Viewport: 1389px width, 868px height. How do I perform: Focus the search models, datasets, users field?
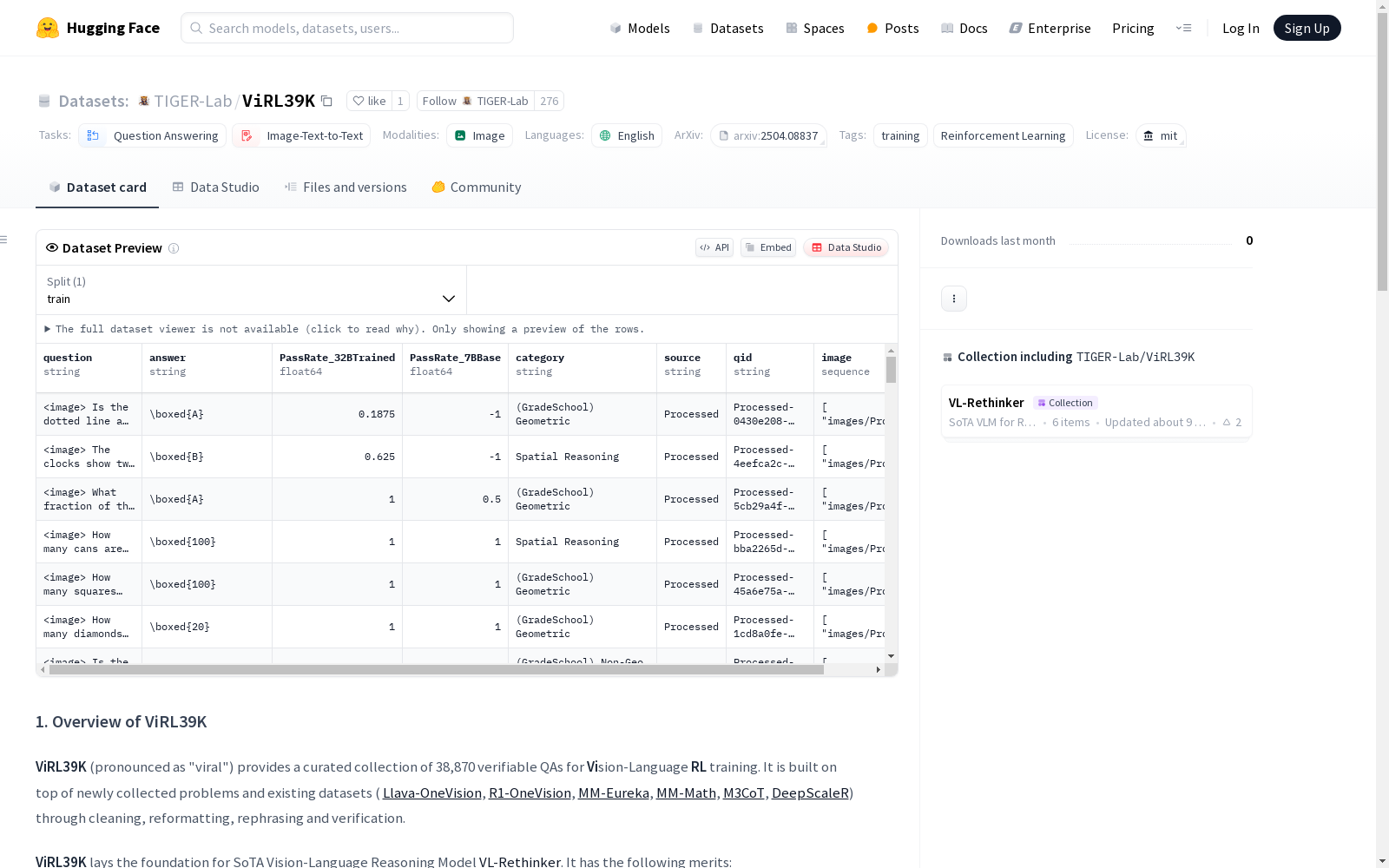point(347,28)
